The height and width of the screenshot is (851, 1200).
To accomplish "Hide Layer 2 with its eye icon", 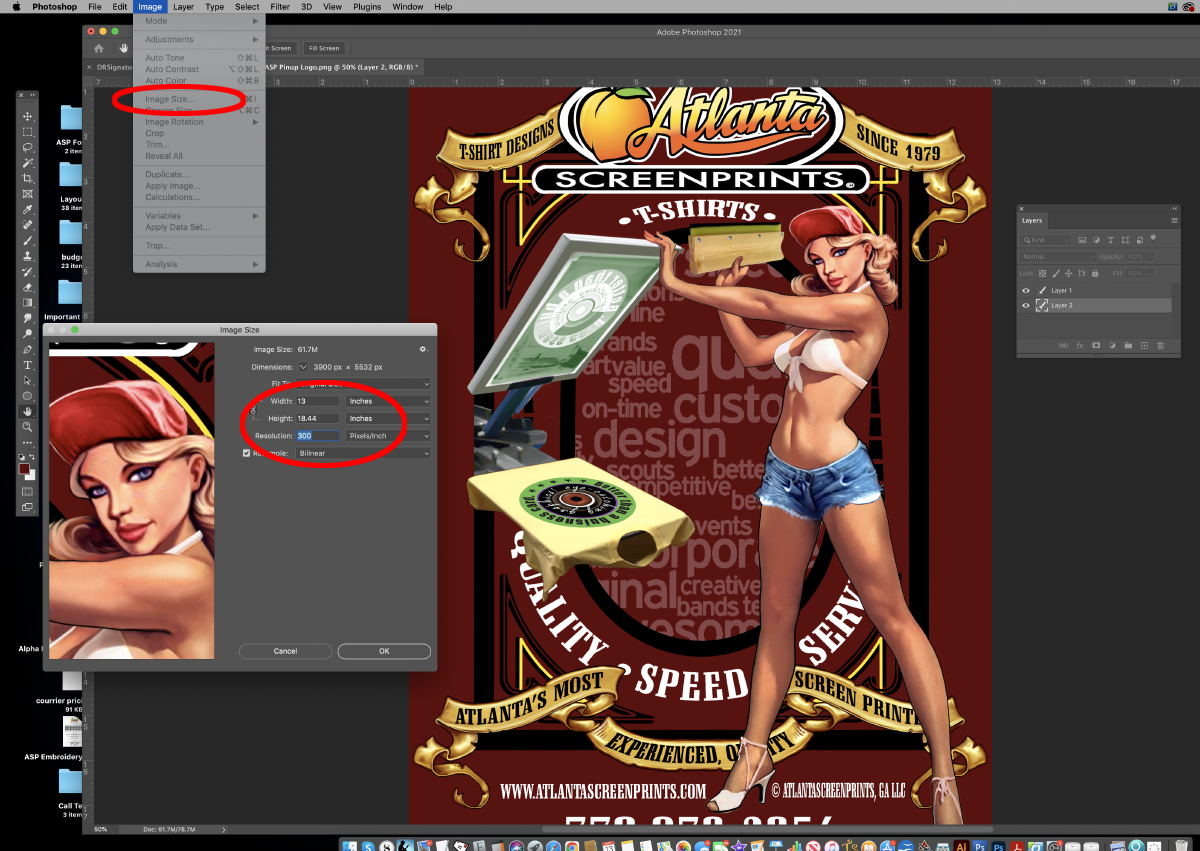I will click(1026, 305).
